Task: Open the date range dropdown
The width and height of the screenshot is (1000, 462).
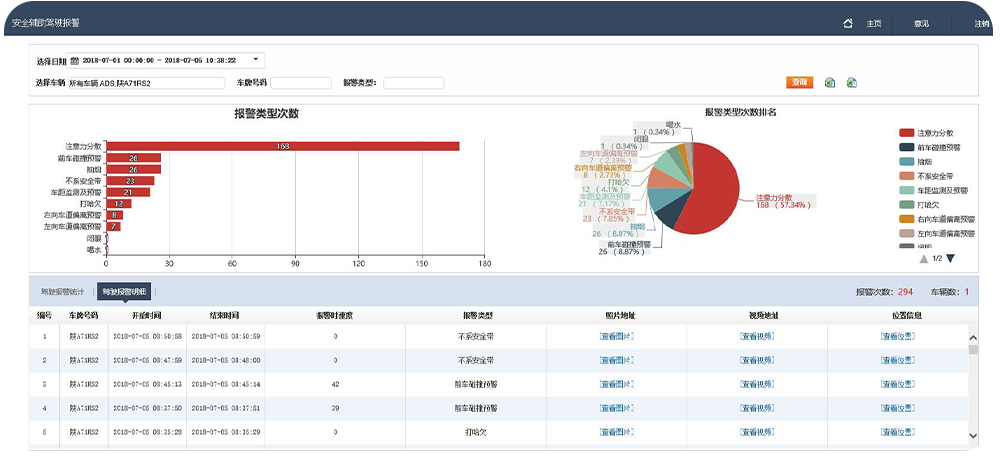Action: [x=256, y=61]
